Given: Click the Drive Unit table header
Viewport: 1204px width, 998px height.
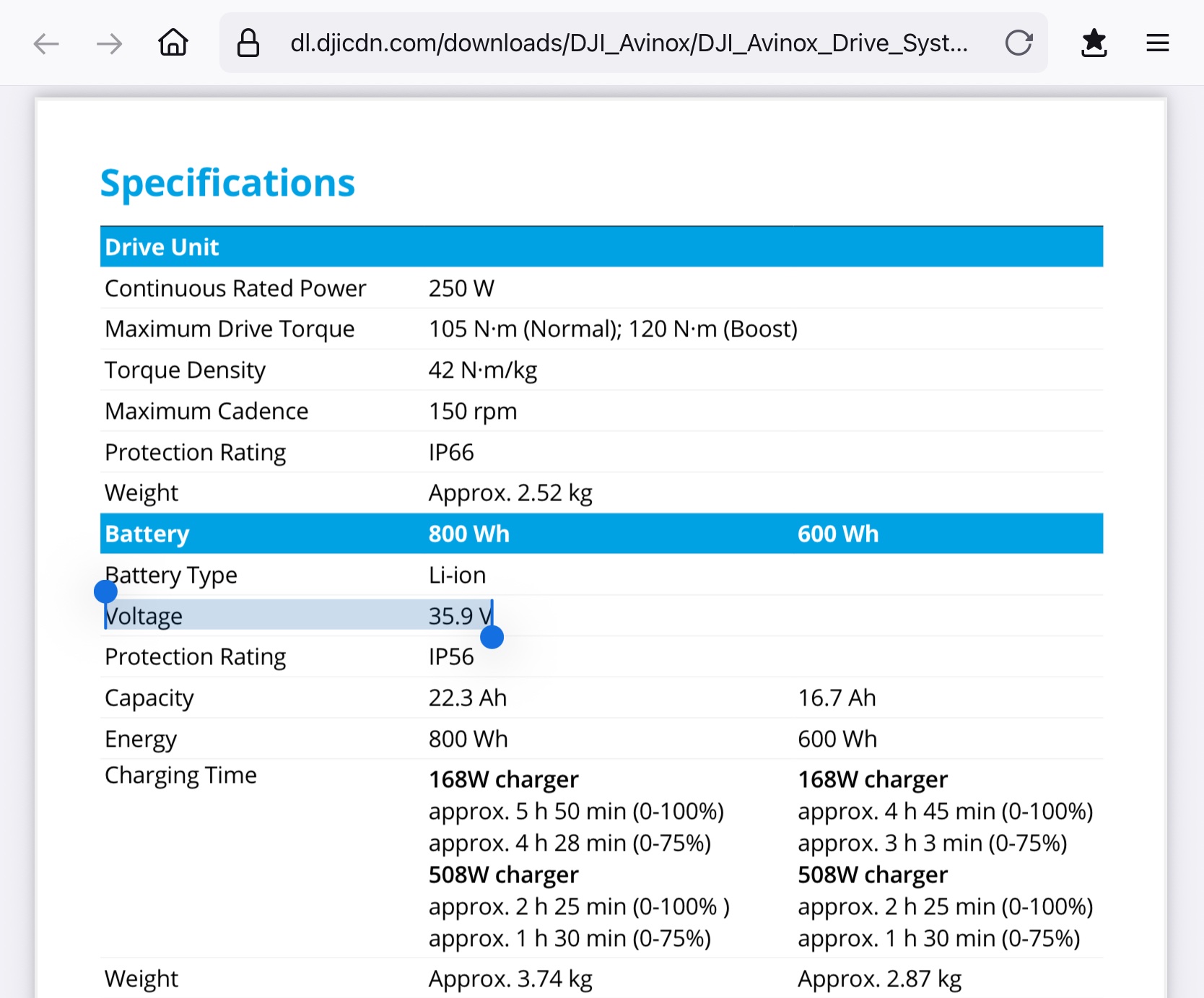Looking at the screenshot, I should [162, 247].
